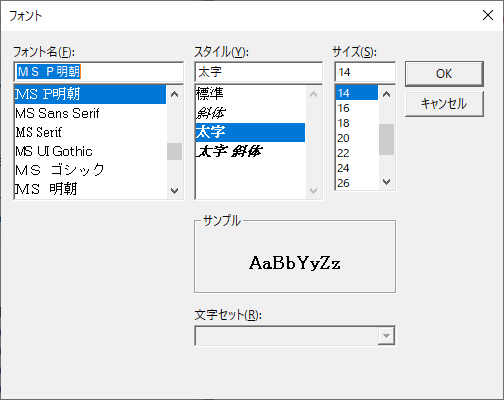This screenshot has height=400, width=504.
Task: Click size list scroll up arrow
Action: click(x=387, y=94)
